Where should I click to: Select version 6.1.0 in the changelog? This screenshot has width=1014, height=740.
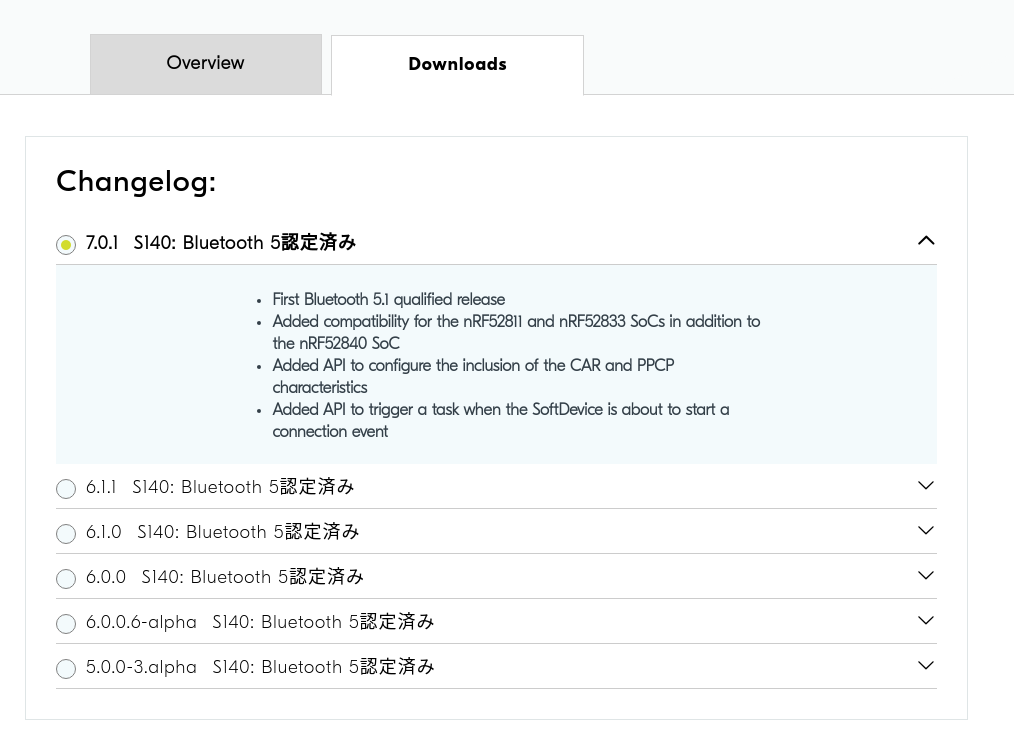click(x=66, y=534)
